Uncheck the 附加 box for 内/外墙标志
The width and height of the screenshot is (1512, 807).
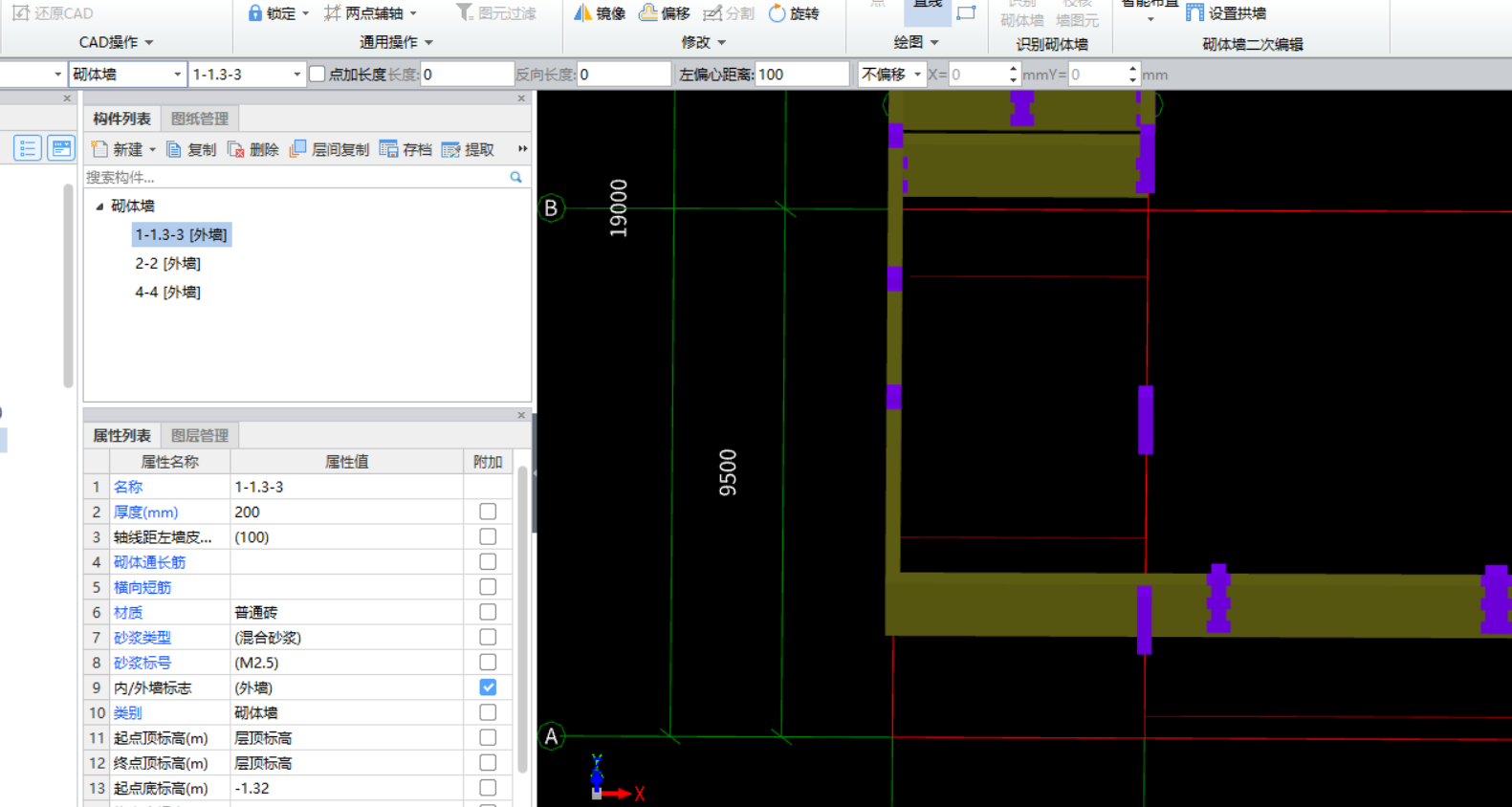coord(488,687)
